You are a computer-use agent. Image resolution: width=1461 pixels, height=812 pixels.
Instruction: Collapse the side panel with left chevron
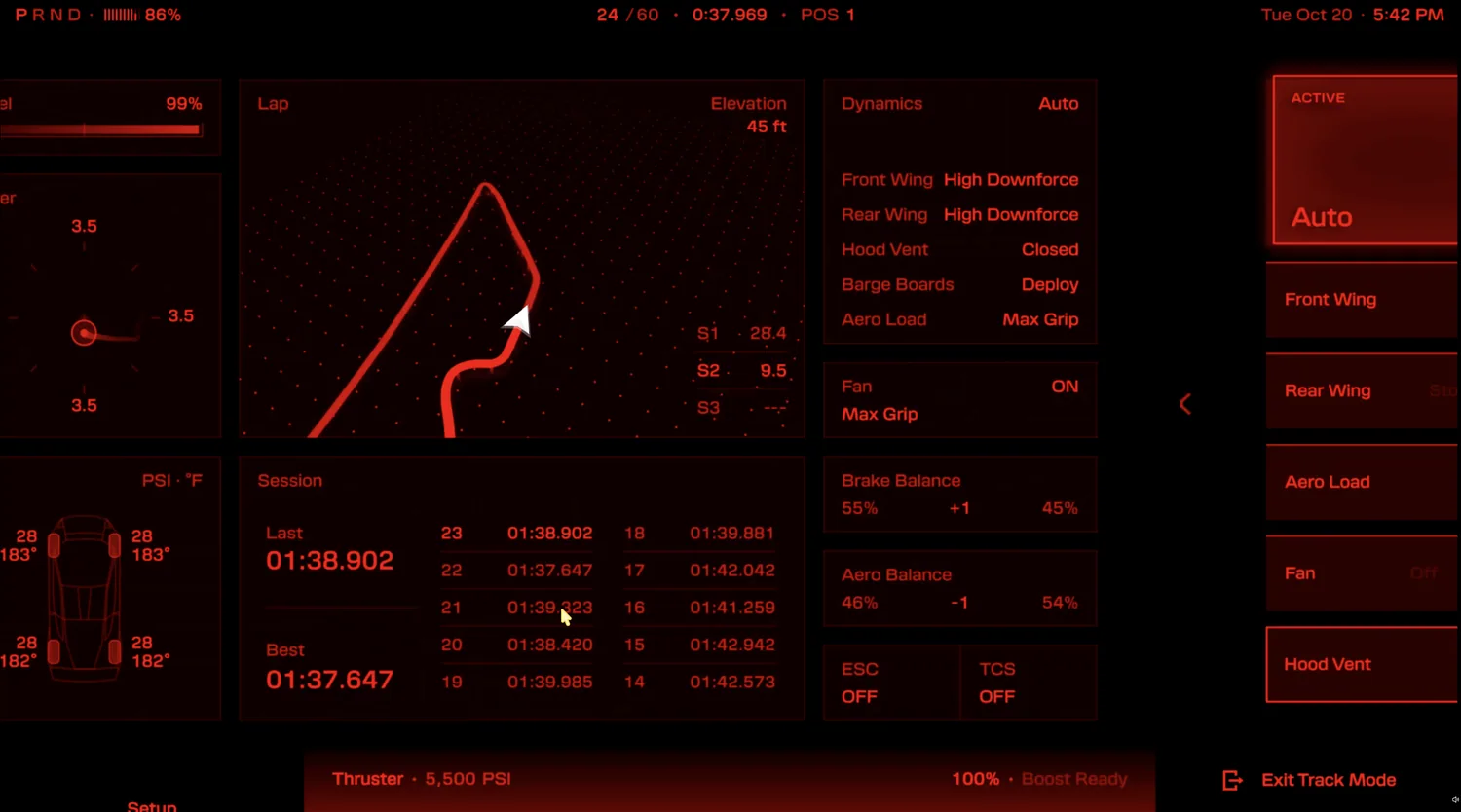[x=1185, y=404]
